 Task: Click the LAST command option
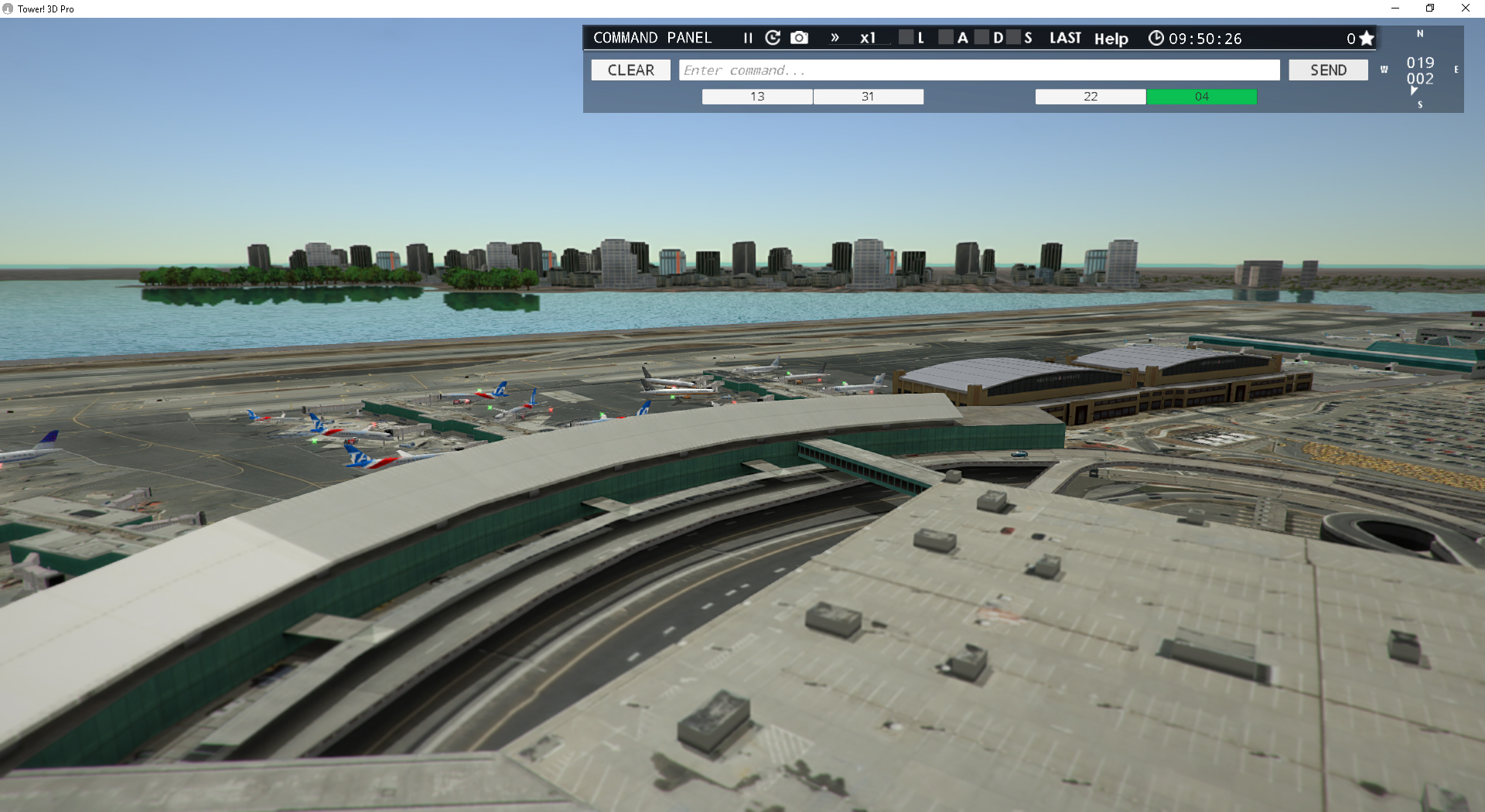tap(1065, 37)
